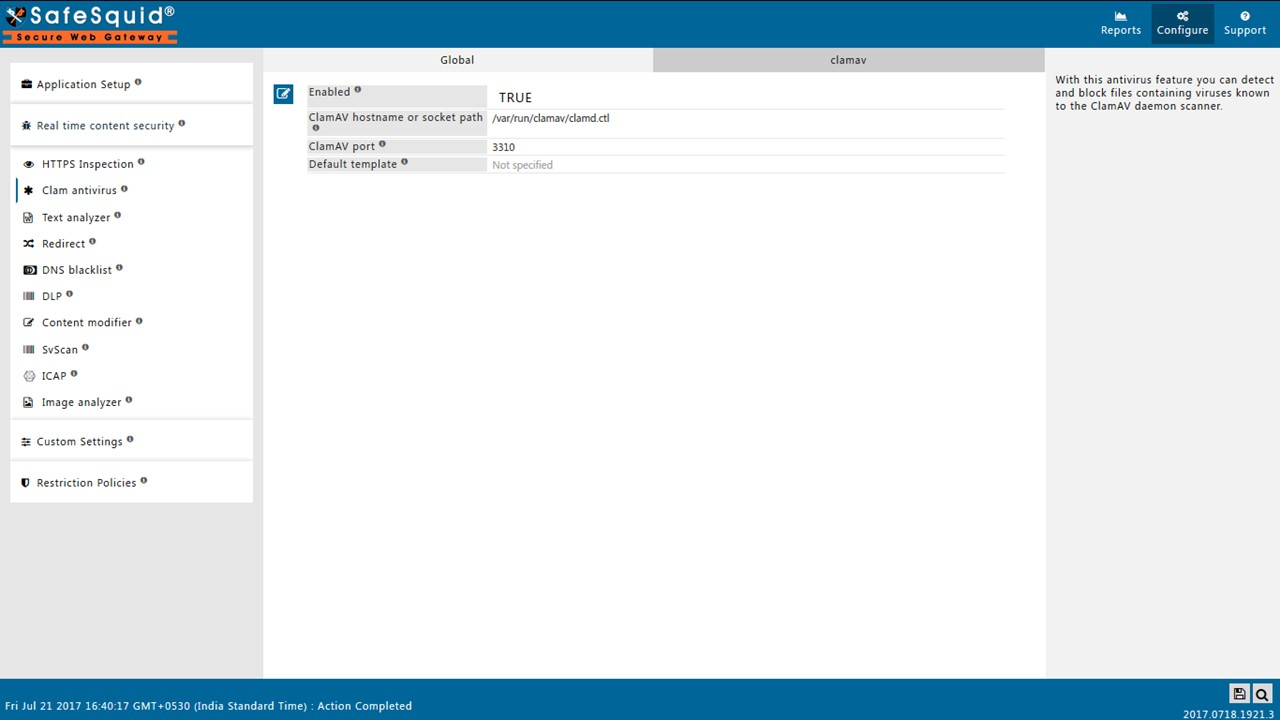
Task: Click the info icon next to Text analyzer
Action: [117, 215]
